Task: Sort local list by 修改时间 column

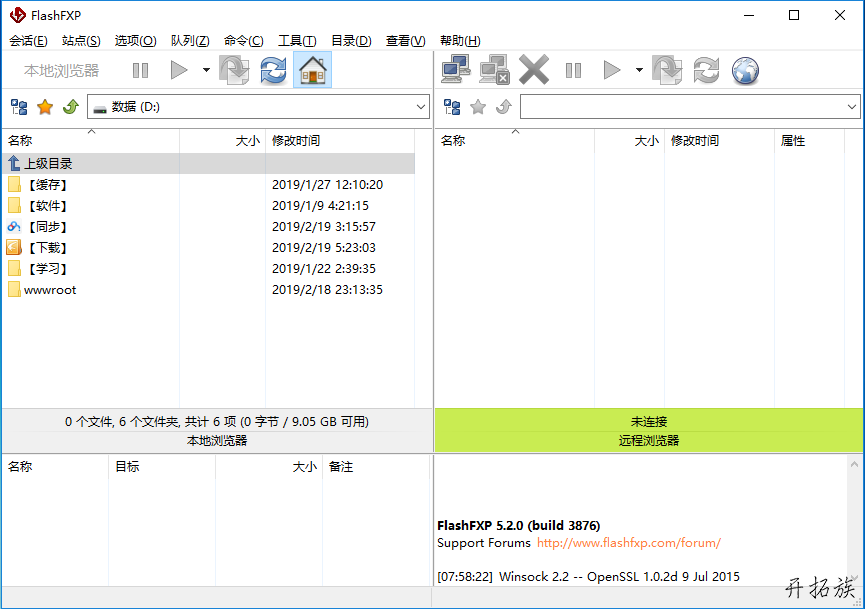Action: coord(340,141)
